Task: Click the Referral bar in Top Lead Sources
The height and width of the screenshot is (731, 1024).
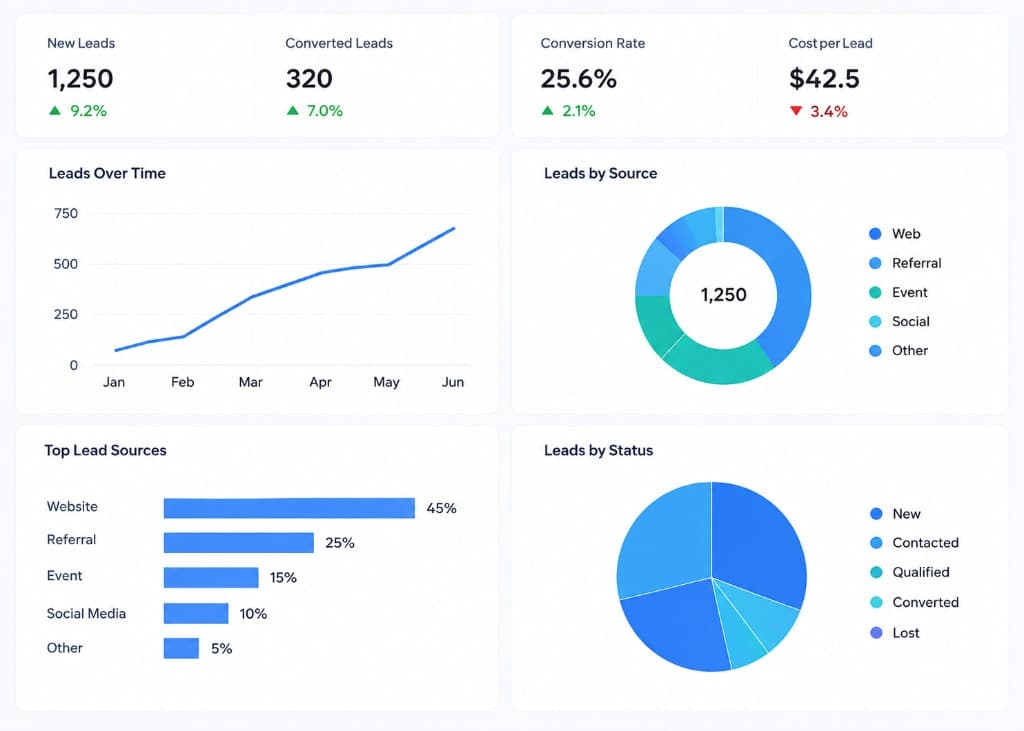Action: point(239,543)
